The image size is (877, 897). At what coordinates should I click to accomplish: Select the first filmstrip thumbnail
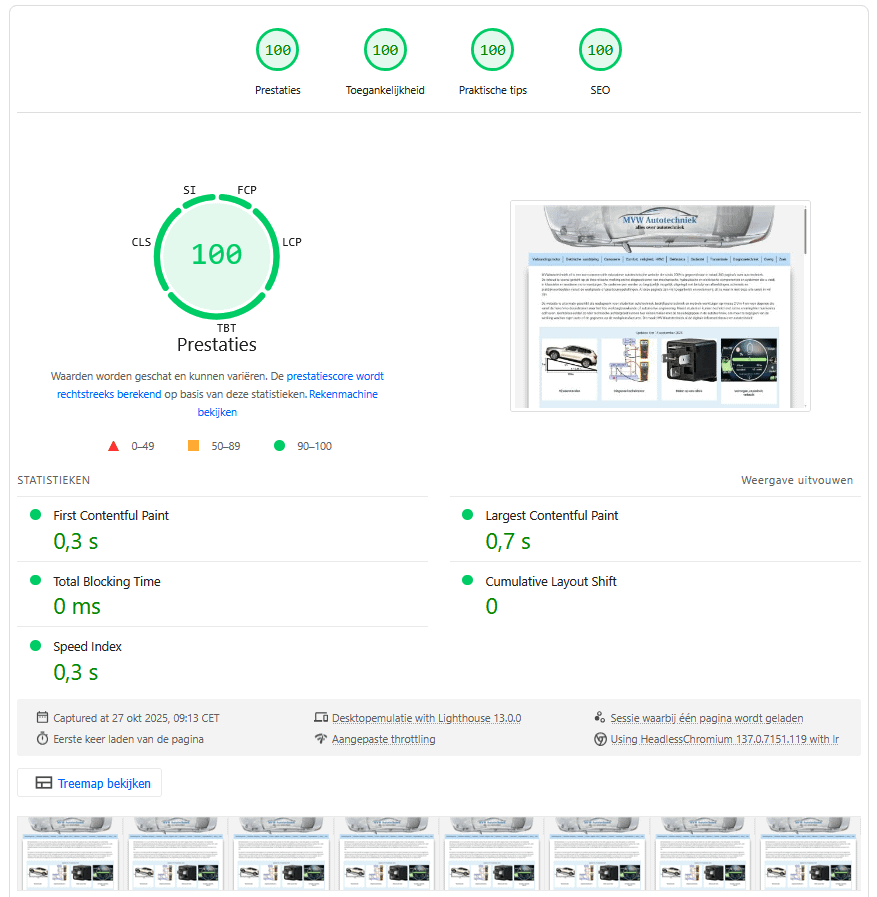pos(70,852)
